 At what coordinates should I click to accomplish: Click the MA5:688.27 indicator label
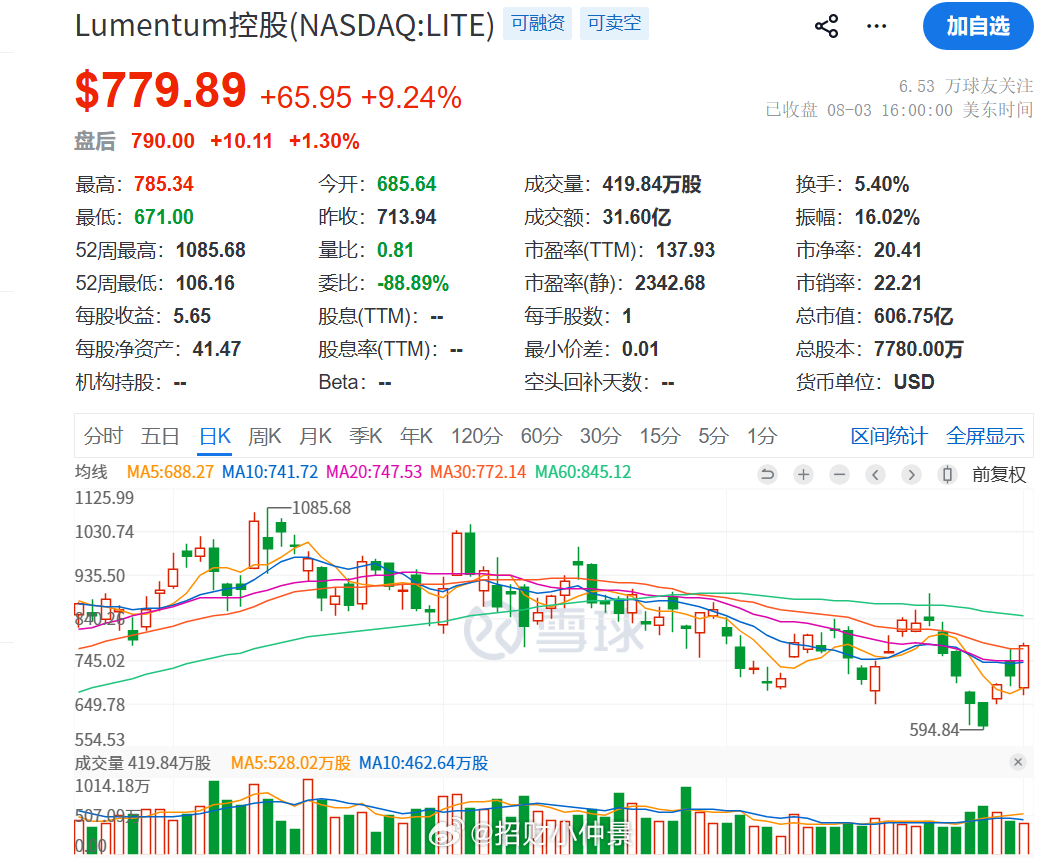[x=170, y=472]
